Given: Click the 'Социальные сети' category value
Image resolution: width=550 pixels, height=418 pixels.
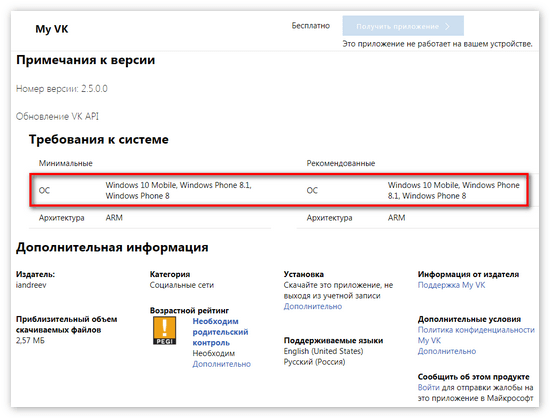Looking at the screenshot, I should click(x=182, y=285).
